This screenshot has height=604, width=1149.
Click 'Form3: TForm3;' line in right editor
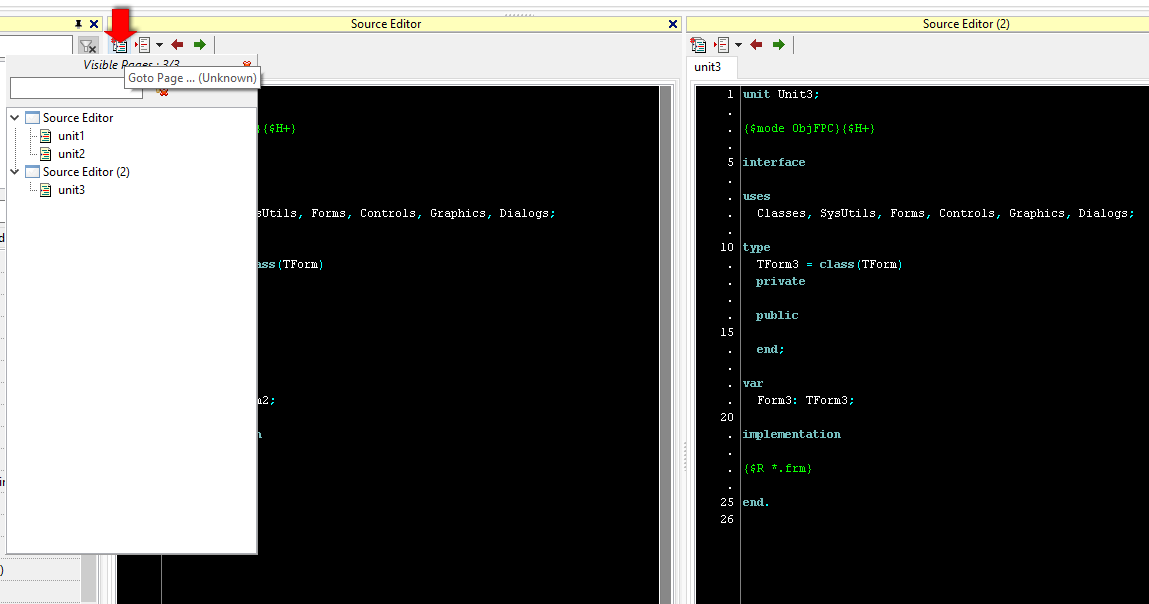click(805, 400)
